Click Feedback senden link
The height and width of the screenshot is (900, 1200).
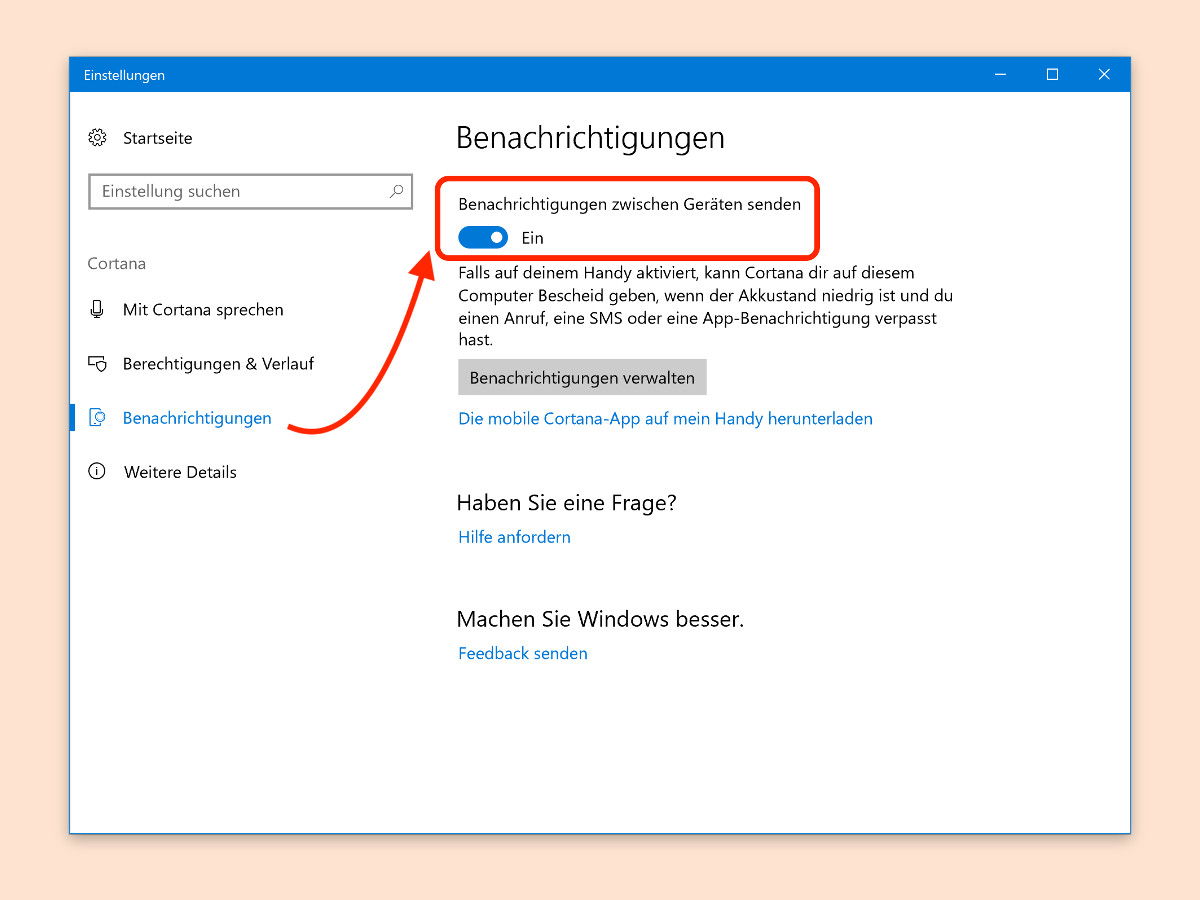(523, 653)
